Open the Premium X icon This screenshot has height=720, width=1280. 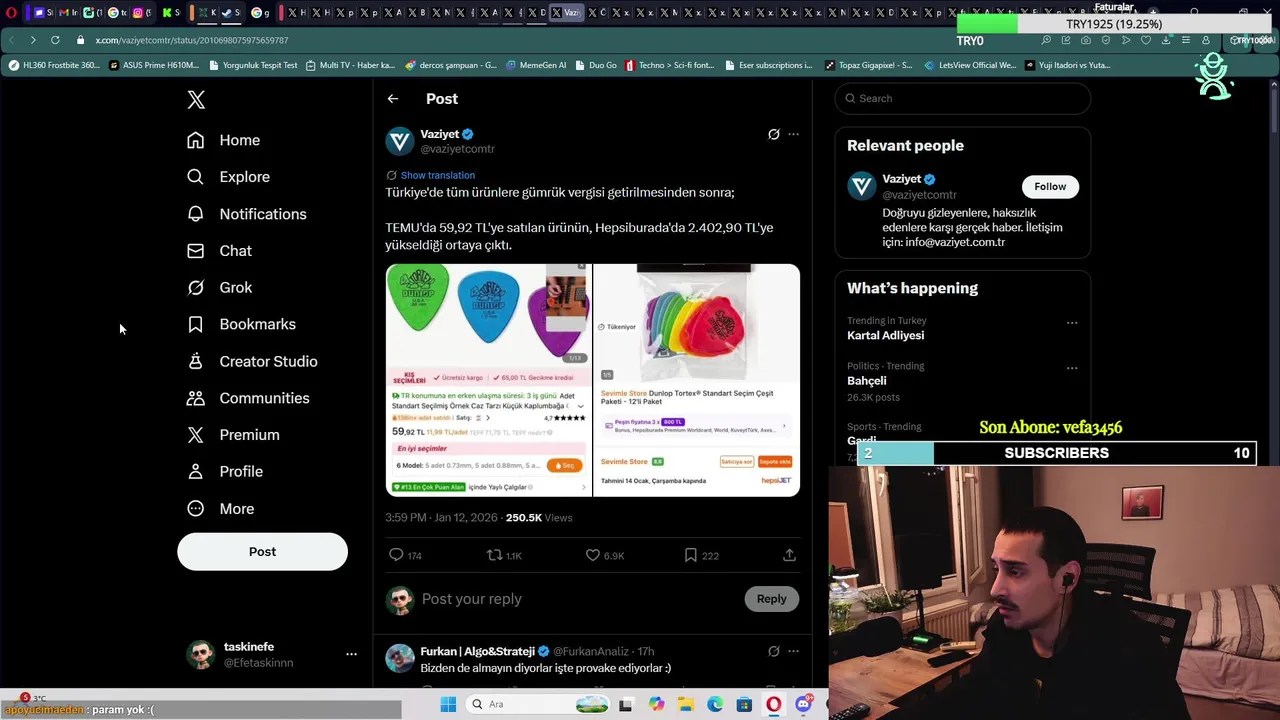(x=196, y=435)
